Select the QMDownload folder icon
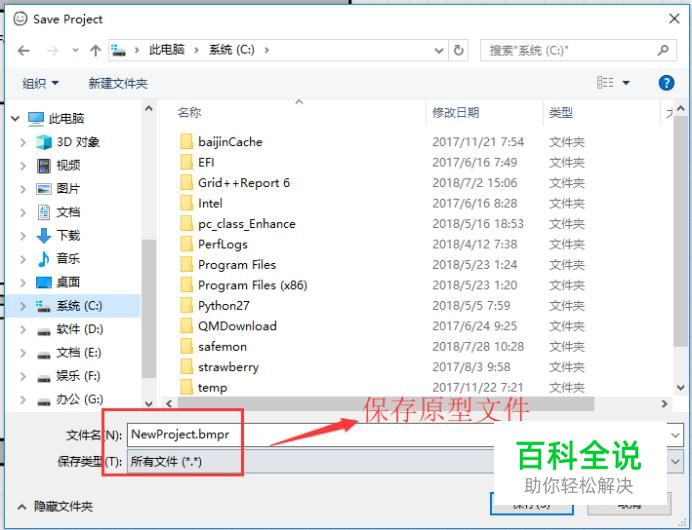The image size is (692, 530). [x=187, y=326]
